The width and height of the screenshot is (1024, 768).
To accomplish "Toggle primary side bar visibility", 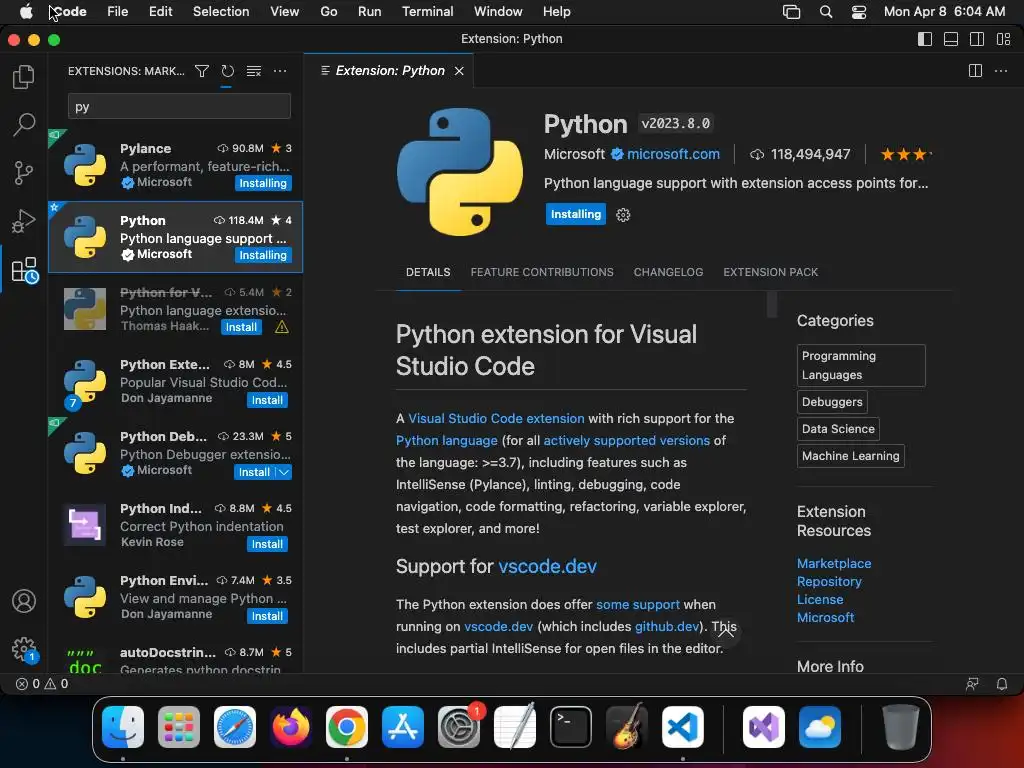I will (x=925, y=39).
